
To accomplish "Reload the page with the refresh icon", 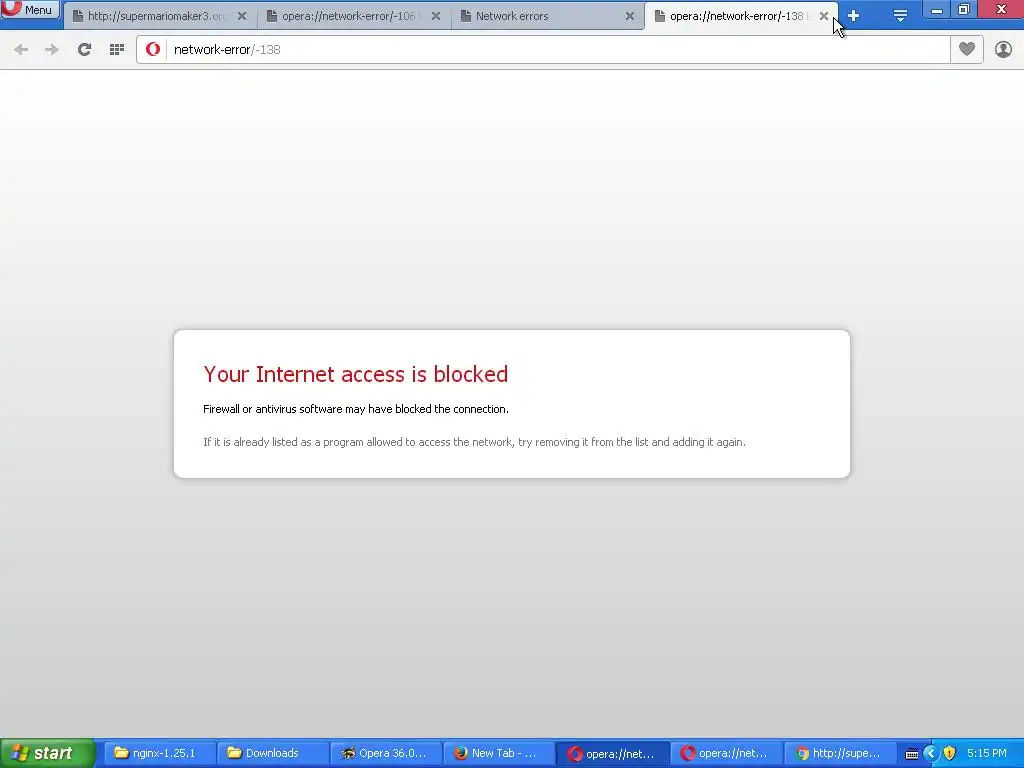I will [84, 49].
